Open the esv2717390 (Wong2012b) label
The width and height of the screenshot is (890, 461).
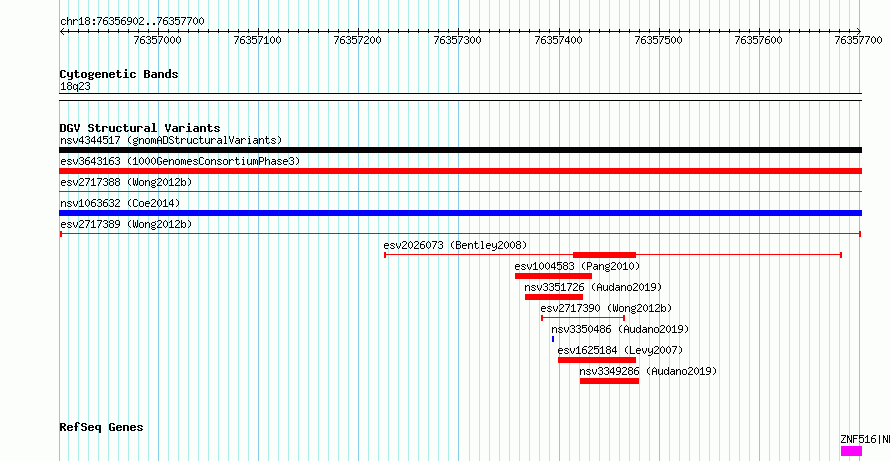(606, 308)
